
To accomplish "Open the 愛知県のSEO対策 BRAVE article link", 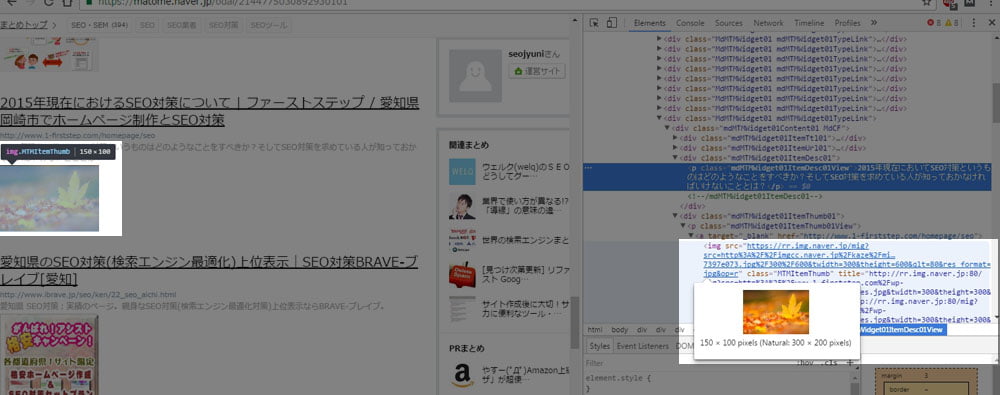I will pos(209,271).
